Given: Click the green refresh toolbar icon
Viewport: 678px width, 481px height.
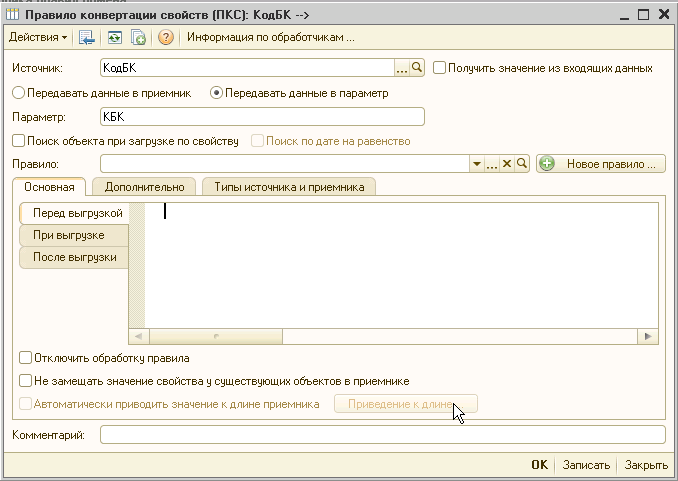Looking at the screenshot, I should pos(114,37).
